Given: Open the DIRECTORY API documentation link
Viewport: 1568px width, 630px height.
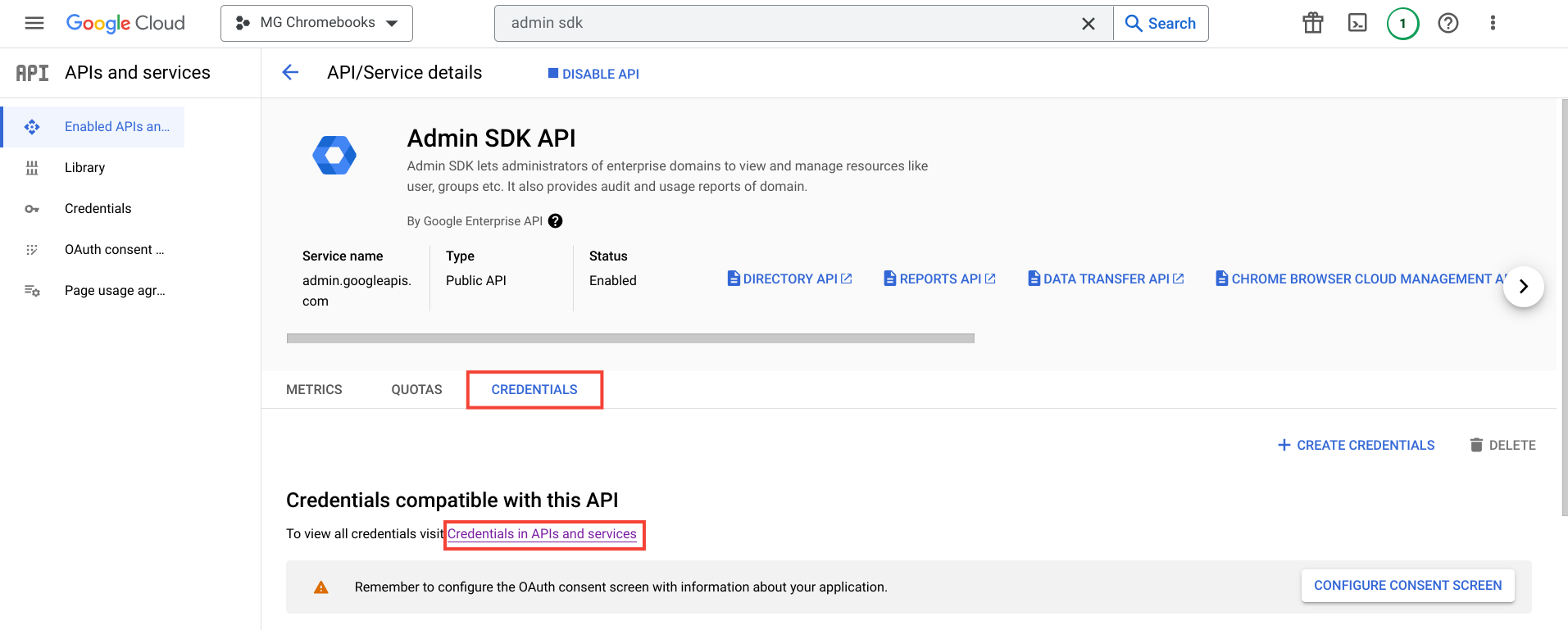Looking at the screenshot, I should pos(789,279).
